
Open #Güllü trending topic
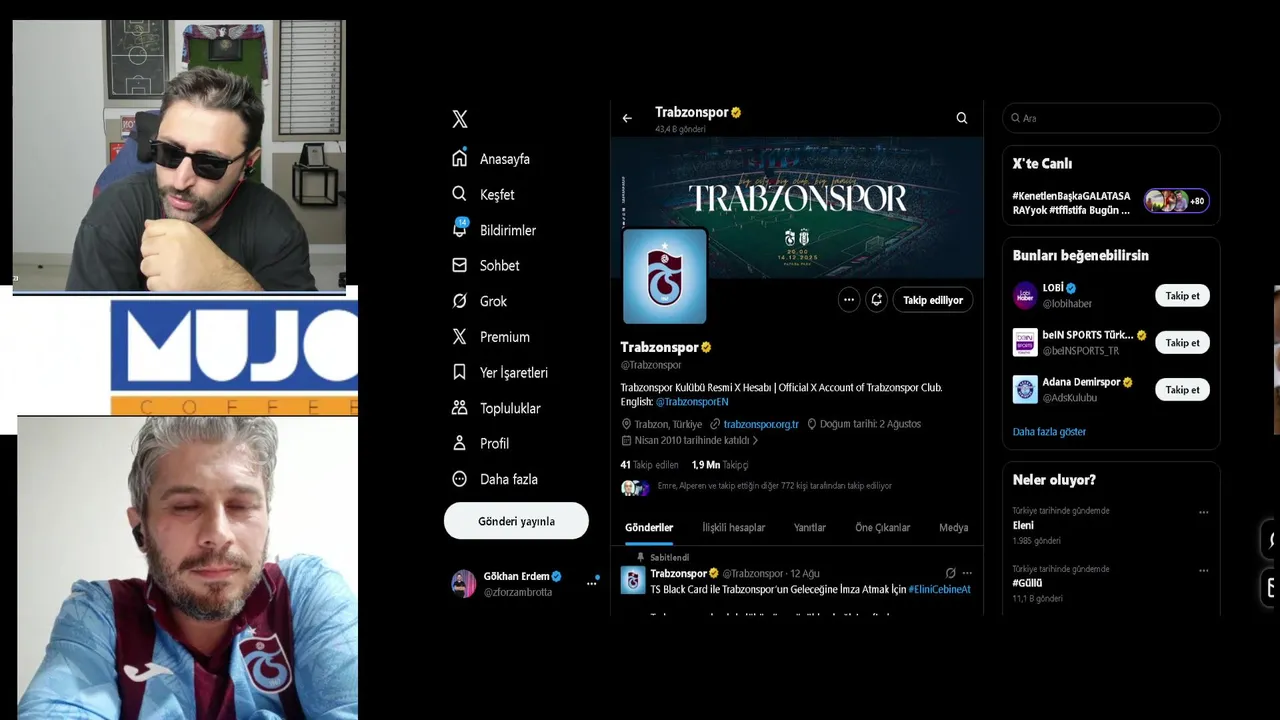pyautogui.click(x=1027, y=583)
